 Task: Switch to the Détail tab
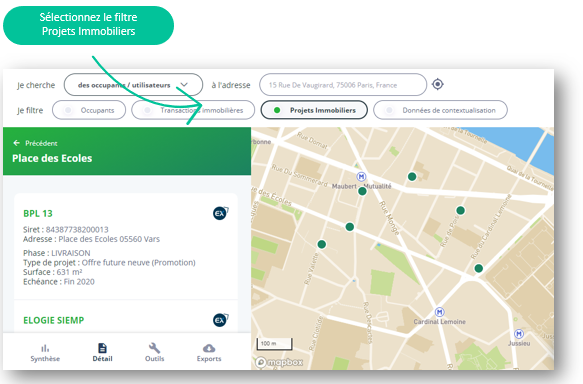click(x=102, y=352)
